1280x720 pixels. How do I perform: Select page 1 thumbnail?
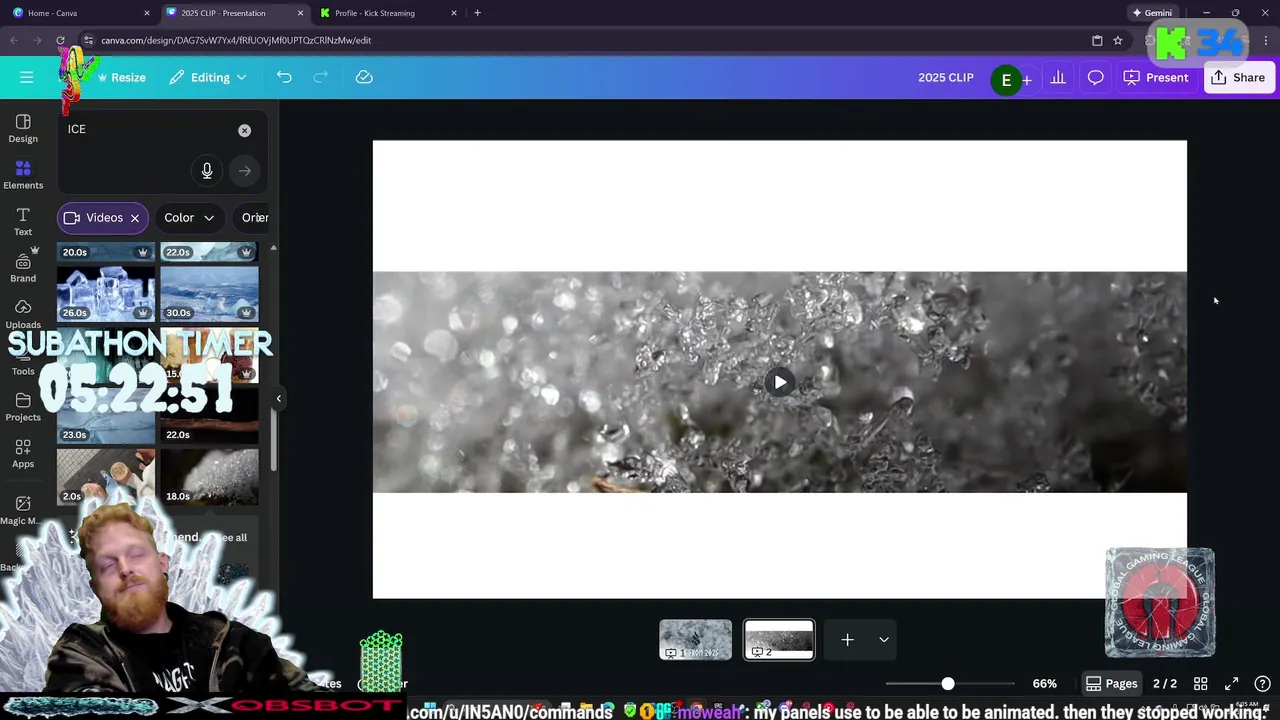click(x=695, y=640)
